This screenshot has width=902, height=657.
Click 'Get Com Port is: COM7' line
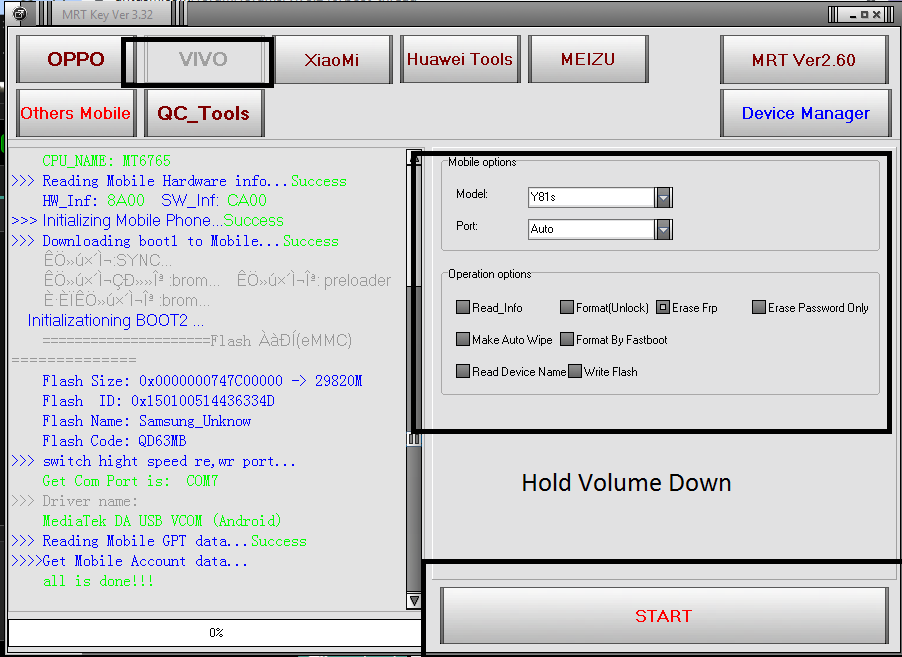[x=130, y=481]
